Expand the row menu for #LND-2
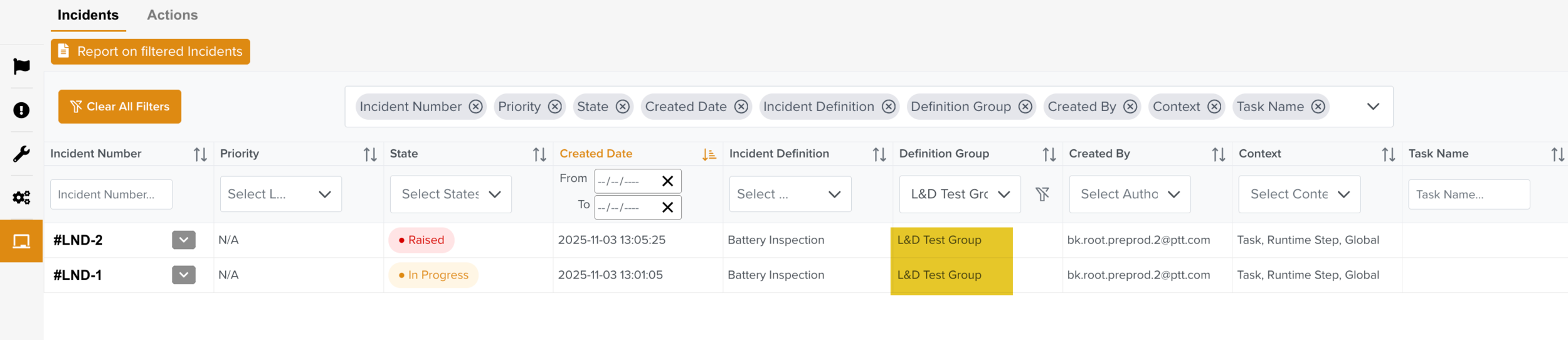 [184, 240]
